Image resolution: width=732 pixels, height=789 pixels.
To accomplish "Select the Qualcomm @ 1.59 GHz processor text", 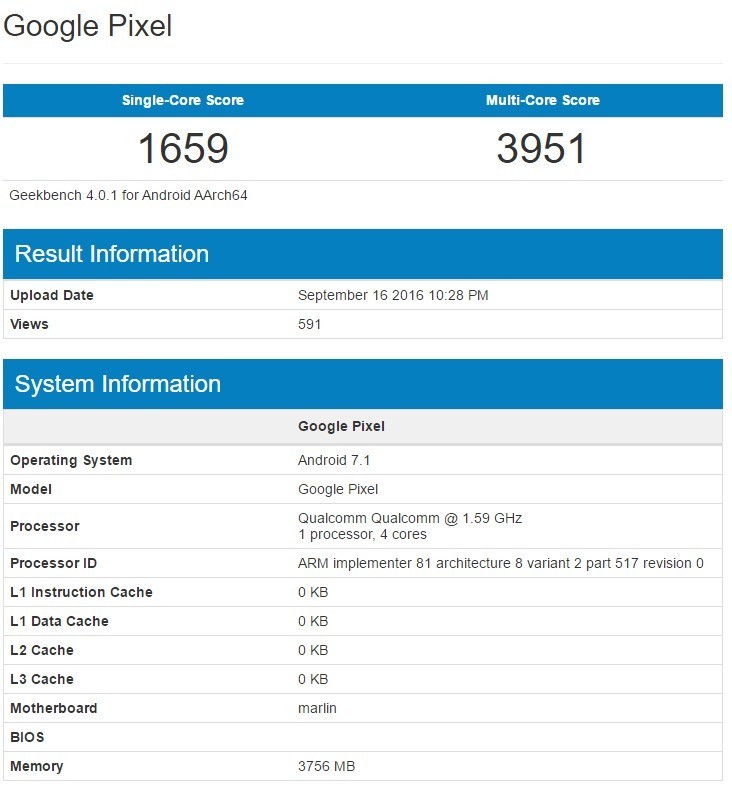I will 410,518.
